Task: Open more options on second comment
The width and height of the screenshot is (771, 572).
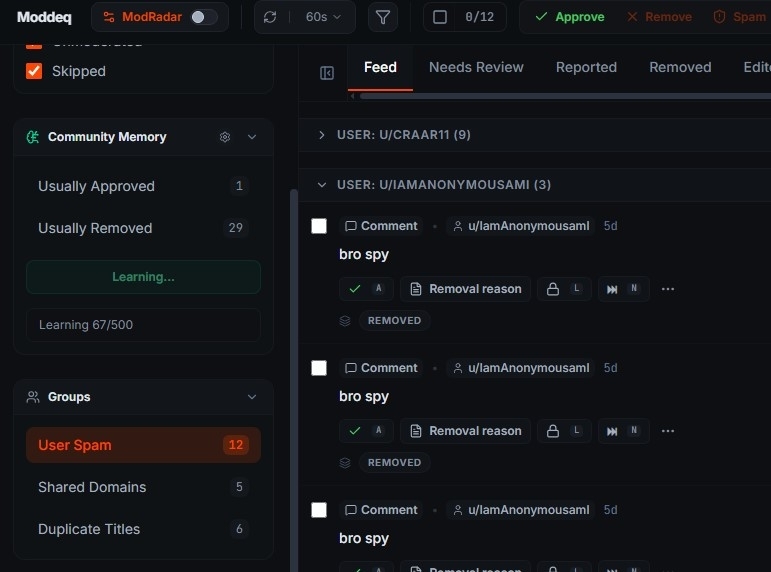Action: pyautogui.click(x=668, y=431)
